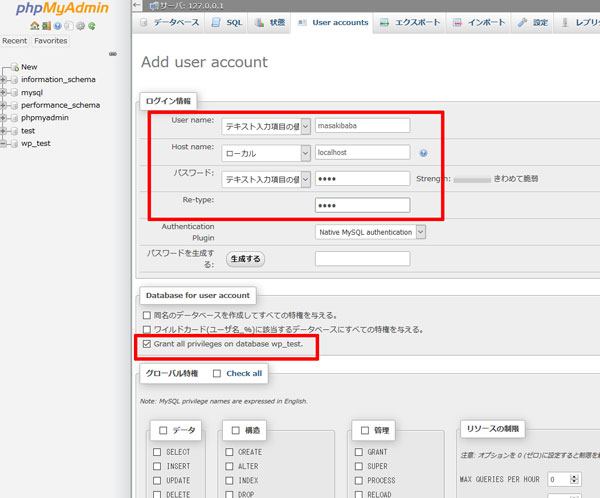Expand the mysql tree node
Screen dimensions: 600x498
(3, 93)
